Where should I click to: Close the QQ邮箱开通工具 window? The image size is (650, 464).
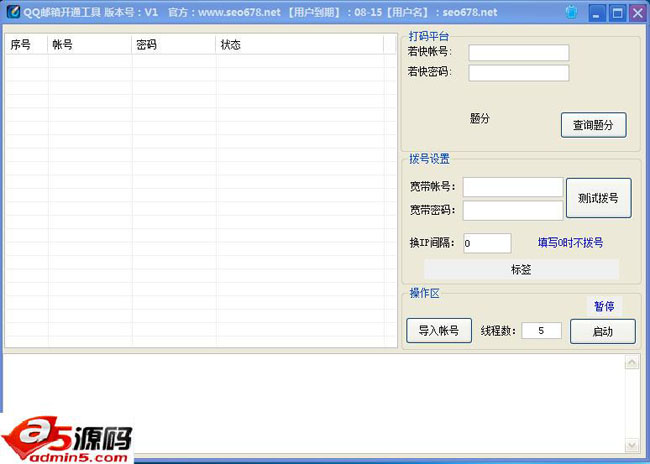[638, 13]
